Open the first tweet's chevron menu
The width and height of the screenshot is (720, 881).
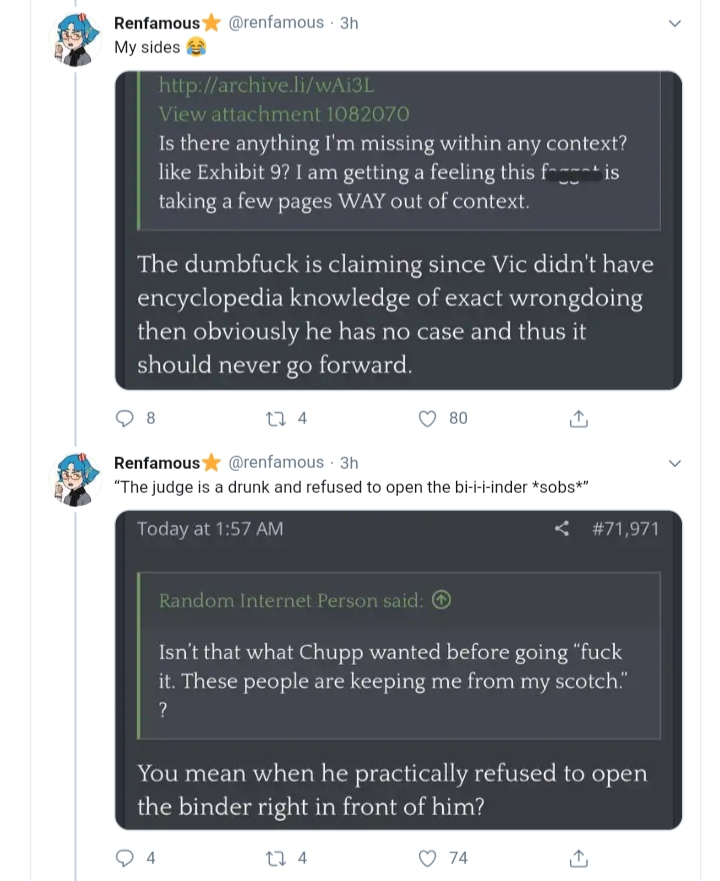pyautogui.click(x=675, y=24)
